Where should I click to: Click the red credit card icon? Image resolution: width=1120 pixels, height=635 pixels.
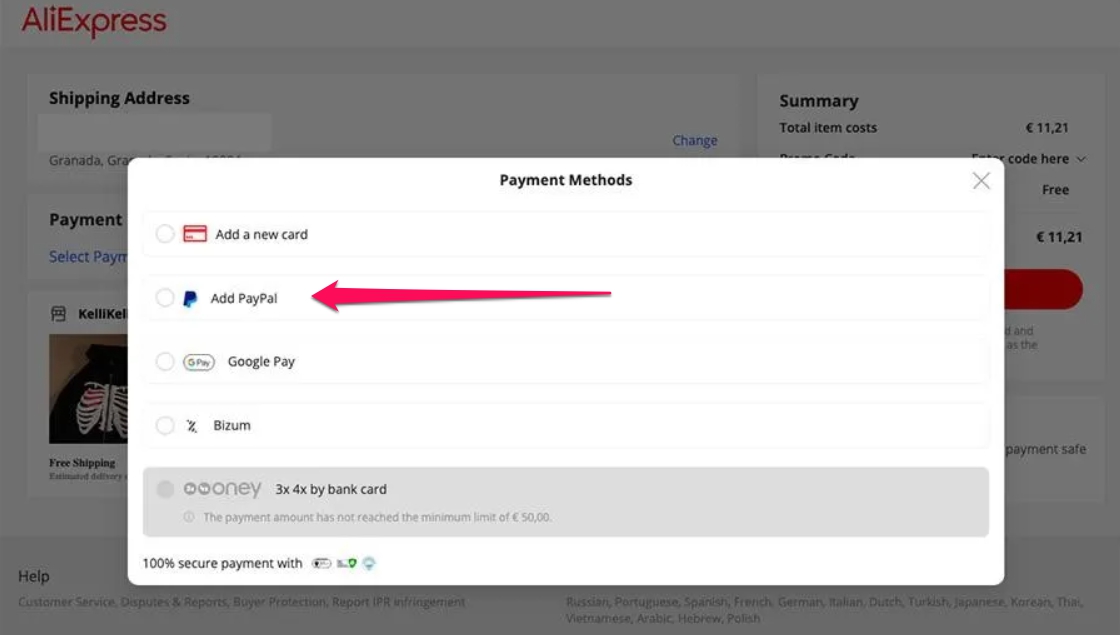194,234
